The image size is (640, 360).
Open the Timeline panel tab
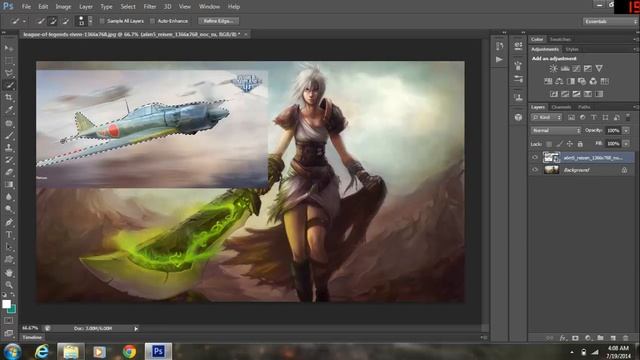click(x=32, y=338)
